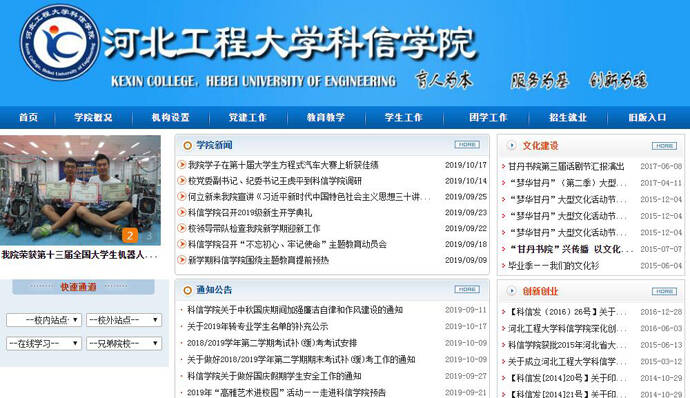Click arrow bullet before 我院学子在第十届大学生方程式汽车大赛
The image size is (690, 398).
181,165
